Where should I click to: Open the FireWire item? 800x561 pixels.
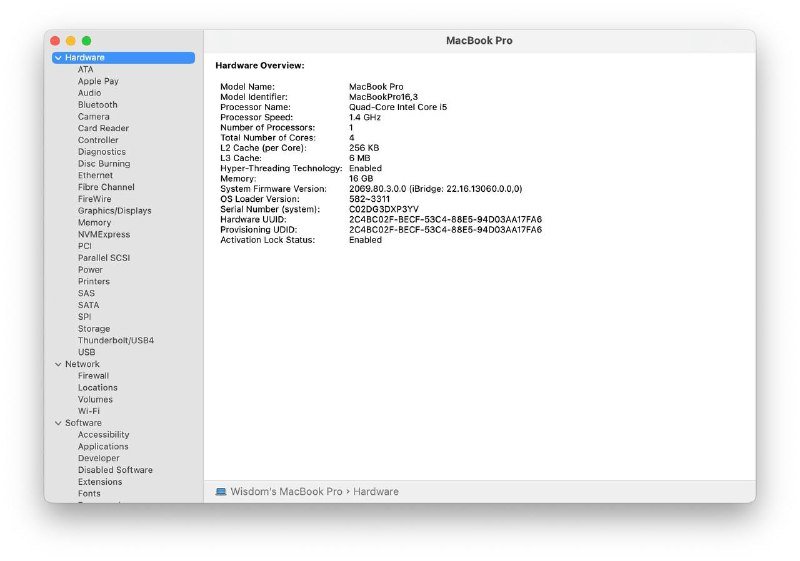click(94, 199)
